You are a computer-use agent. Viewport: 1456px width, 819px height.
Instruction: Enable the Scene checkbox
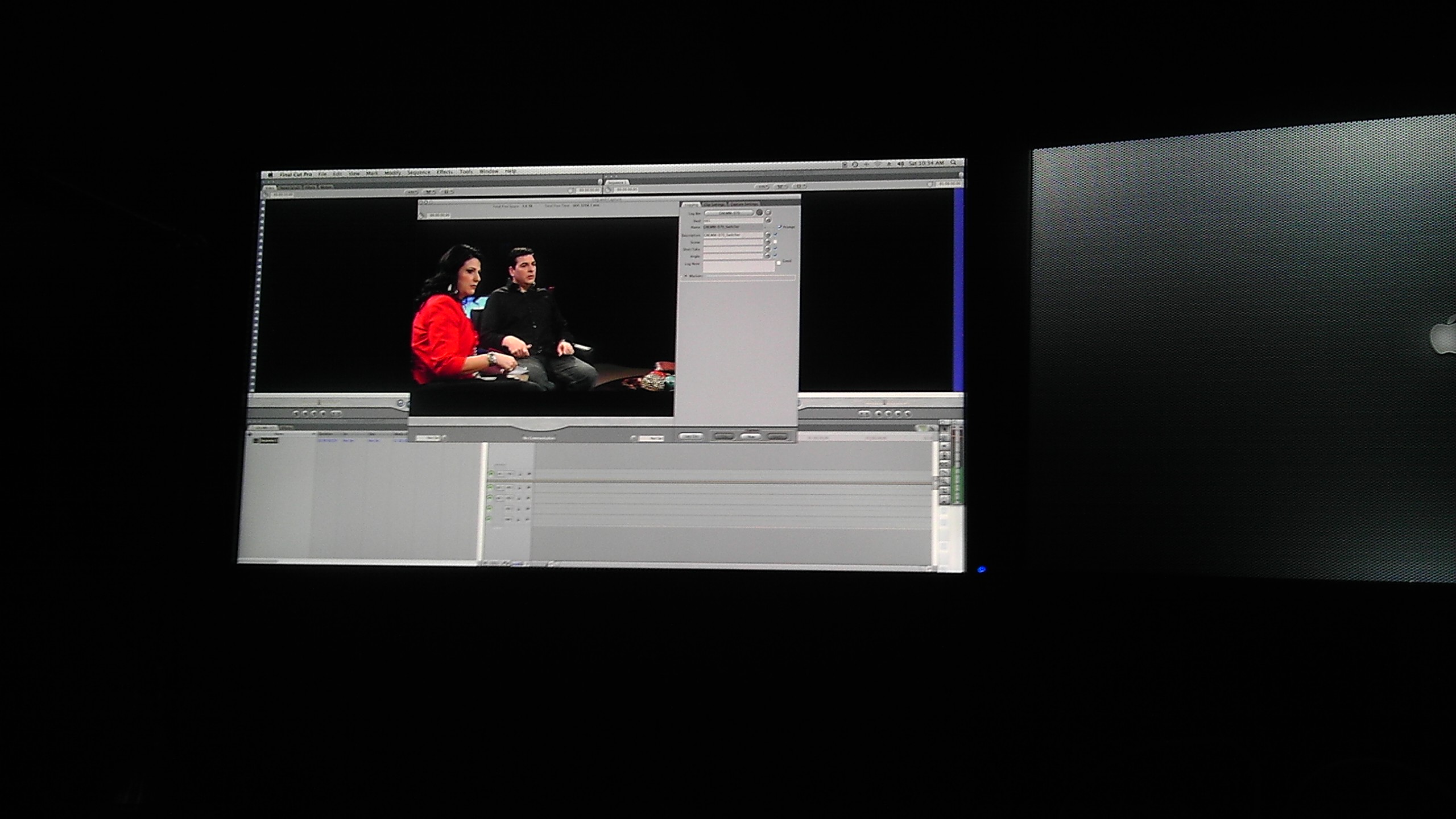(775, 242)
